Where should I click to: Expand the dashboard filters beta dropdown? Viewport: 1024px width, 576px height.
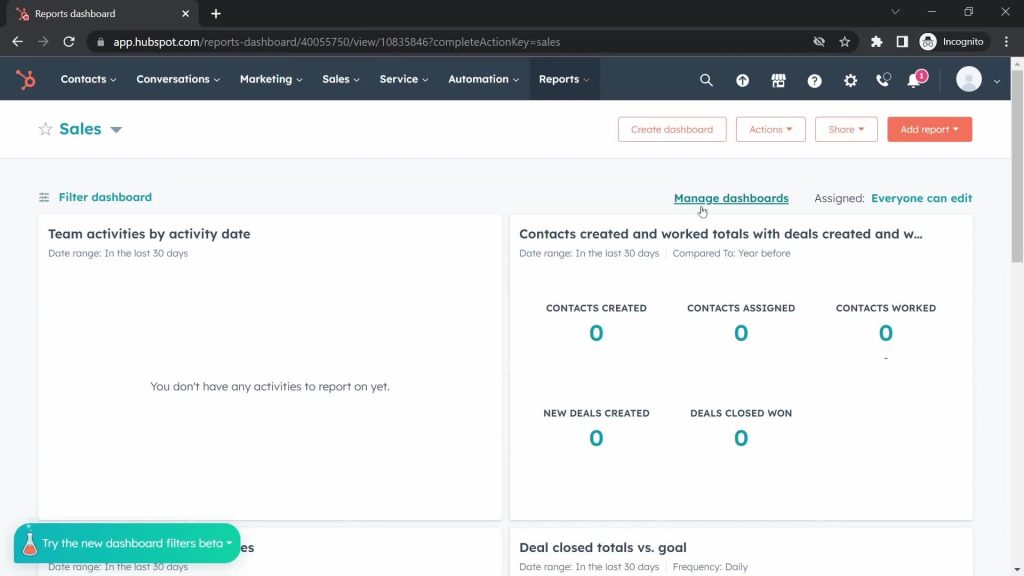229,543
